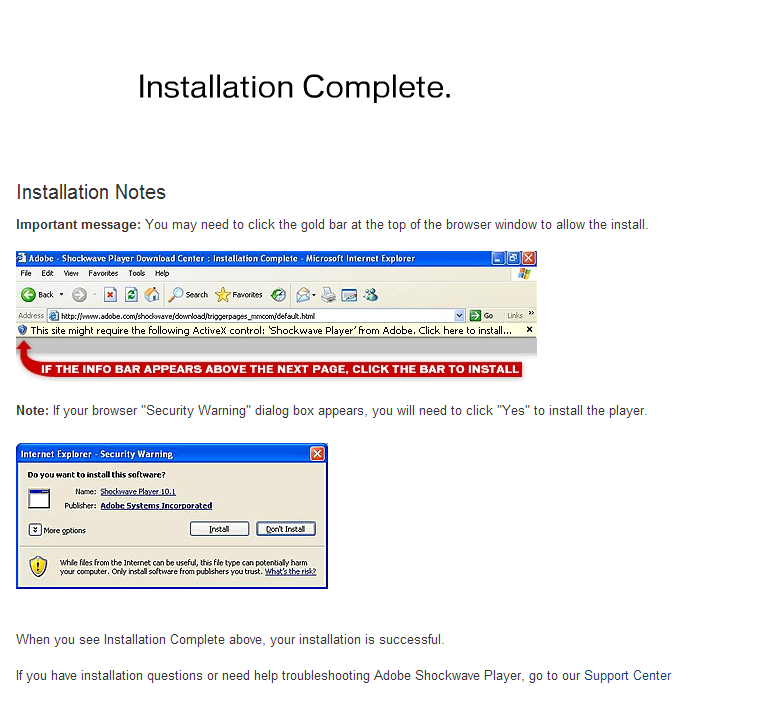The height and width of the screenshot is (713, 758).
Task: Restore the Internet Explorer window
Action: tap(513, 258)
